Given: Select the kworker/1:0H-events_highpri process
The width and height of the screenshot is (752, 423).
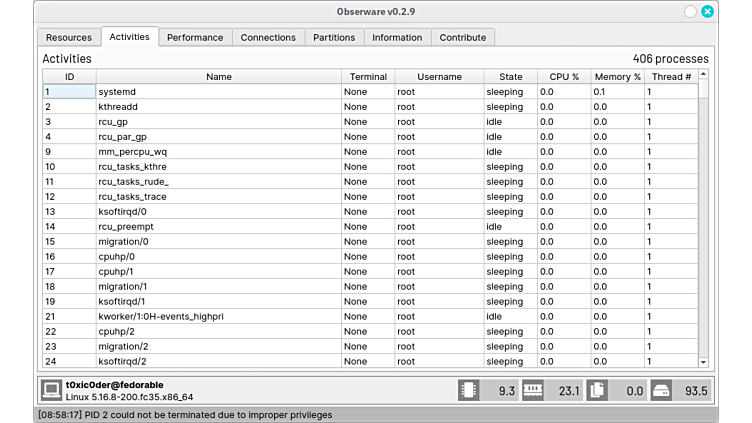Looking at the screenshot, I should (x=218, y=317).
